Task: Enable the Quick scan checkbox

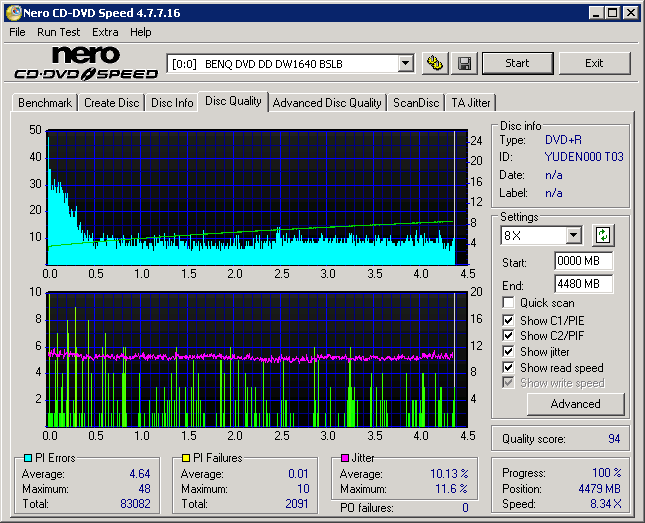Action: click(509, 303)
